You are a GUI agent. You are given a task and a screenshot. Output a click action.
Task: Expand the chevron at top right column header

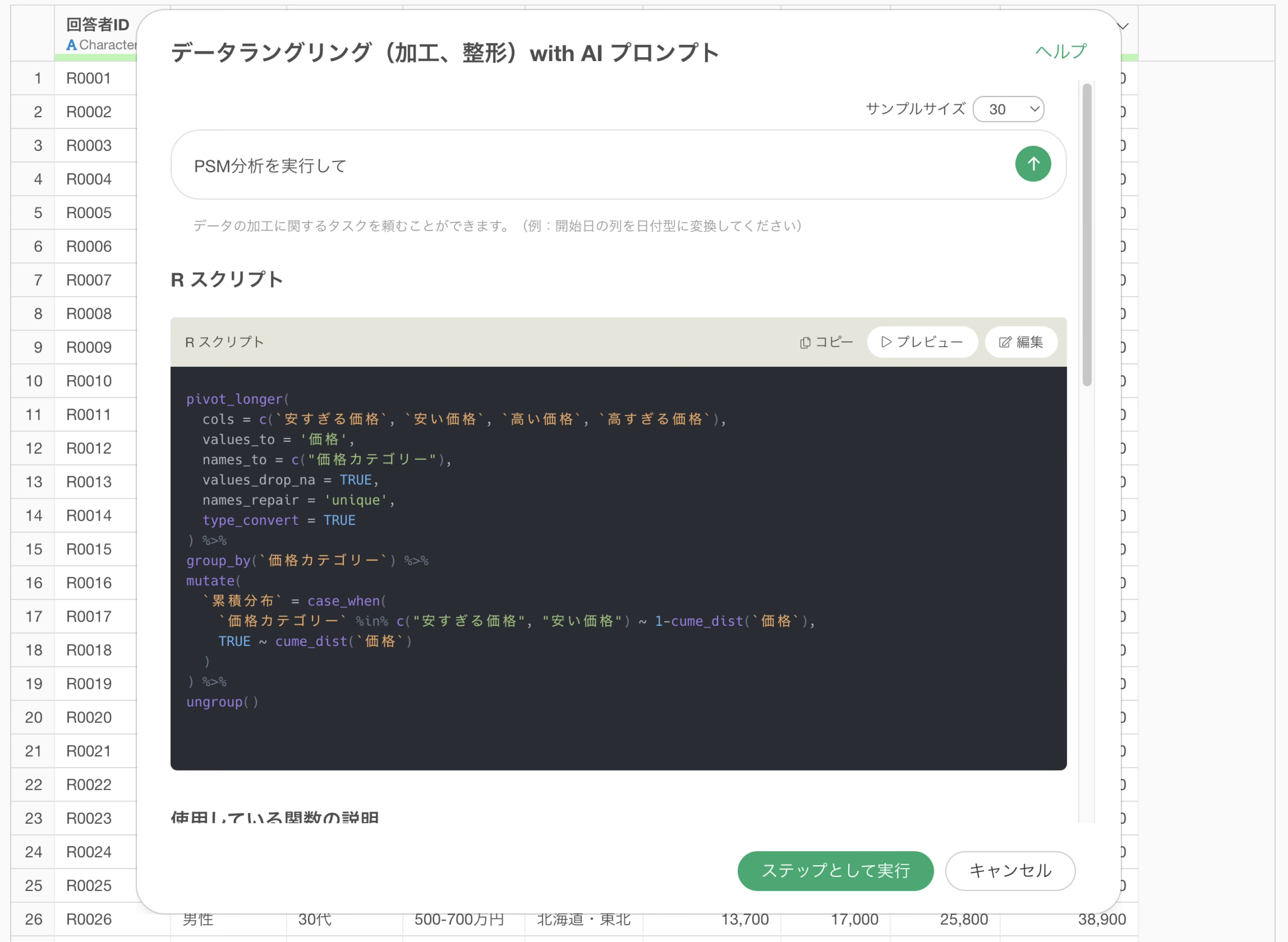[1123, 26]
